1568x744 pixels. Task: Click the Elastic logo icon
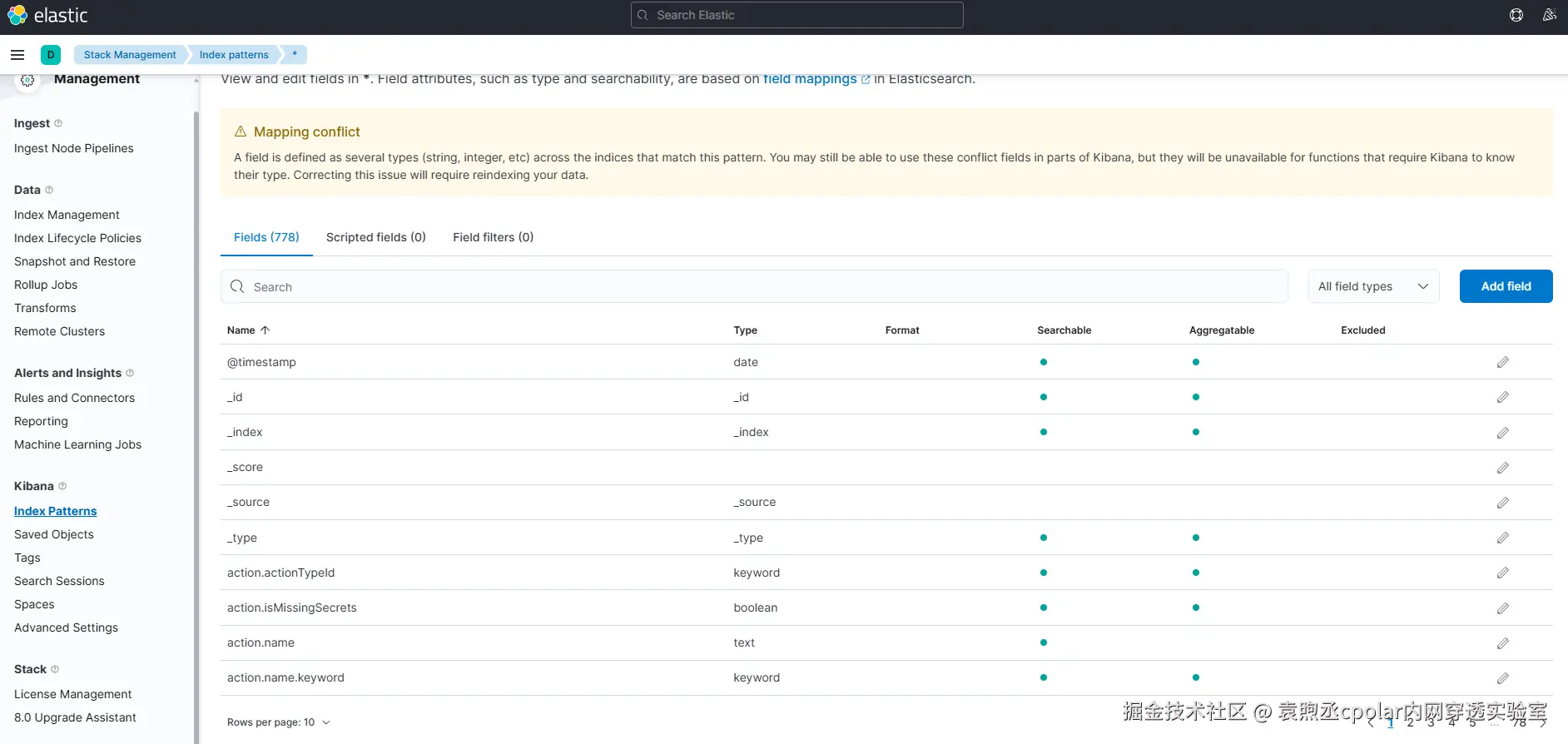(x=17, y=15)
